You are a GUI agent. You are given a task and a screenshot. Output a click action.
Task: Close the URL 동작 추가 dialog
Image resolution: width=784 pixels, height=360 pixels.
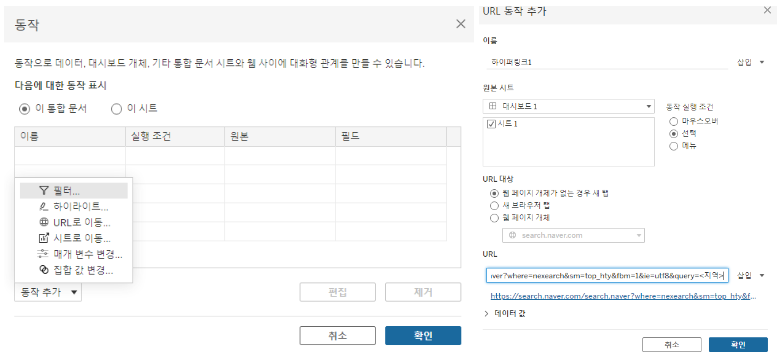point(767,10)
